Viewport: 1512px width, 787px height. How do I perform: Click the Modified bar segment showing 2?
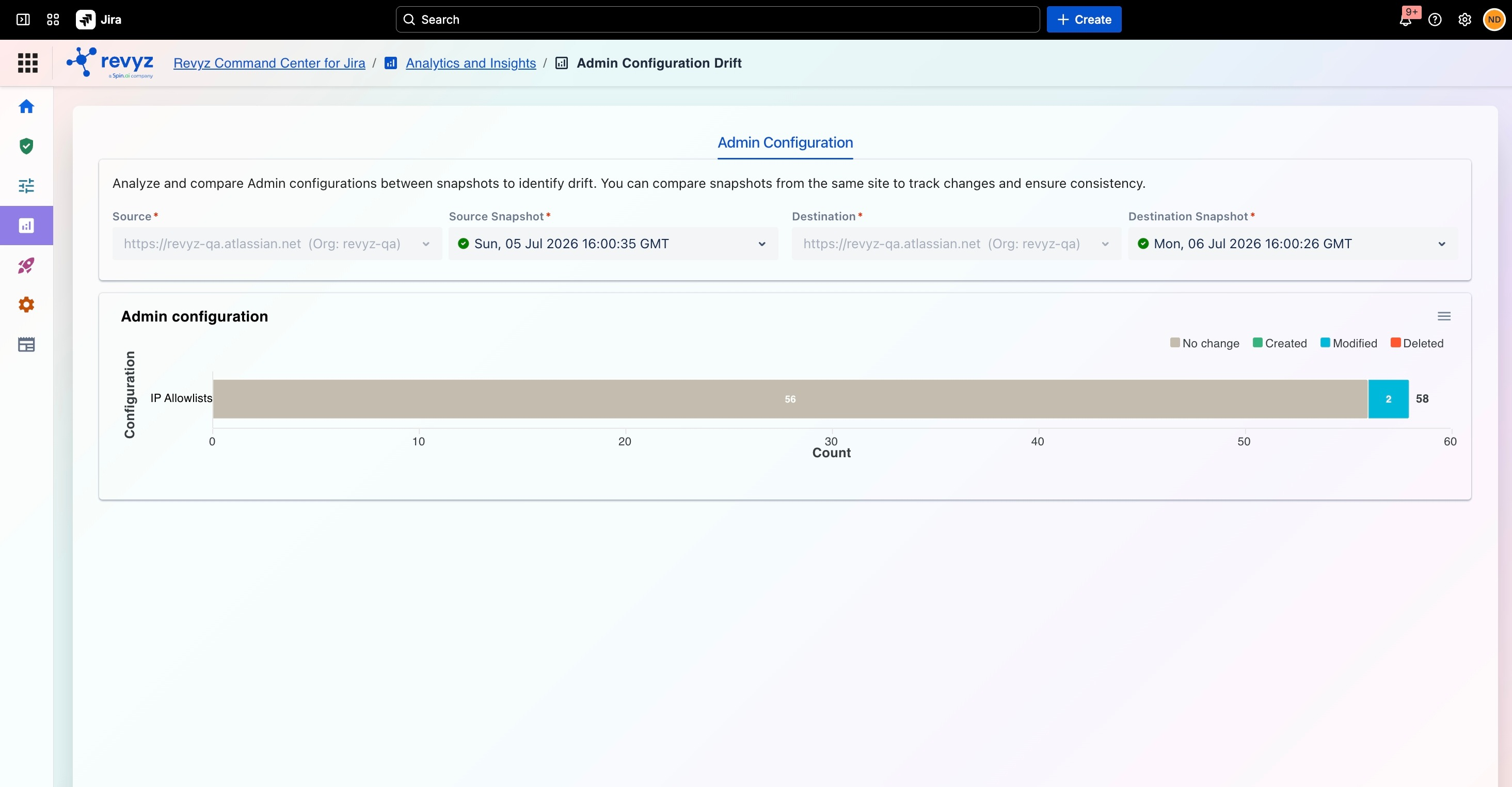1388,399
